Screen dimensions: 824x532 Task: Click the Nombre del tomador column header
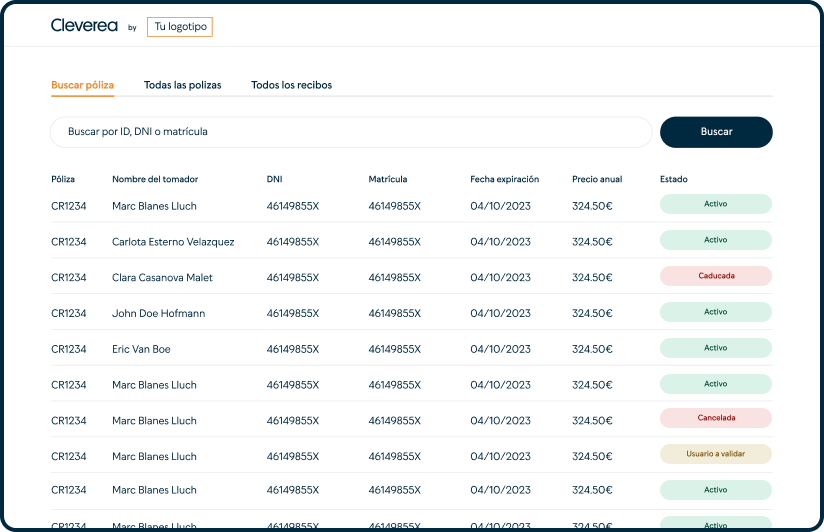click(x=155, y=180)
